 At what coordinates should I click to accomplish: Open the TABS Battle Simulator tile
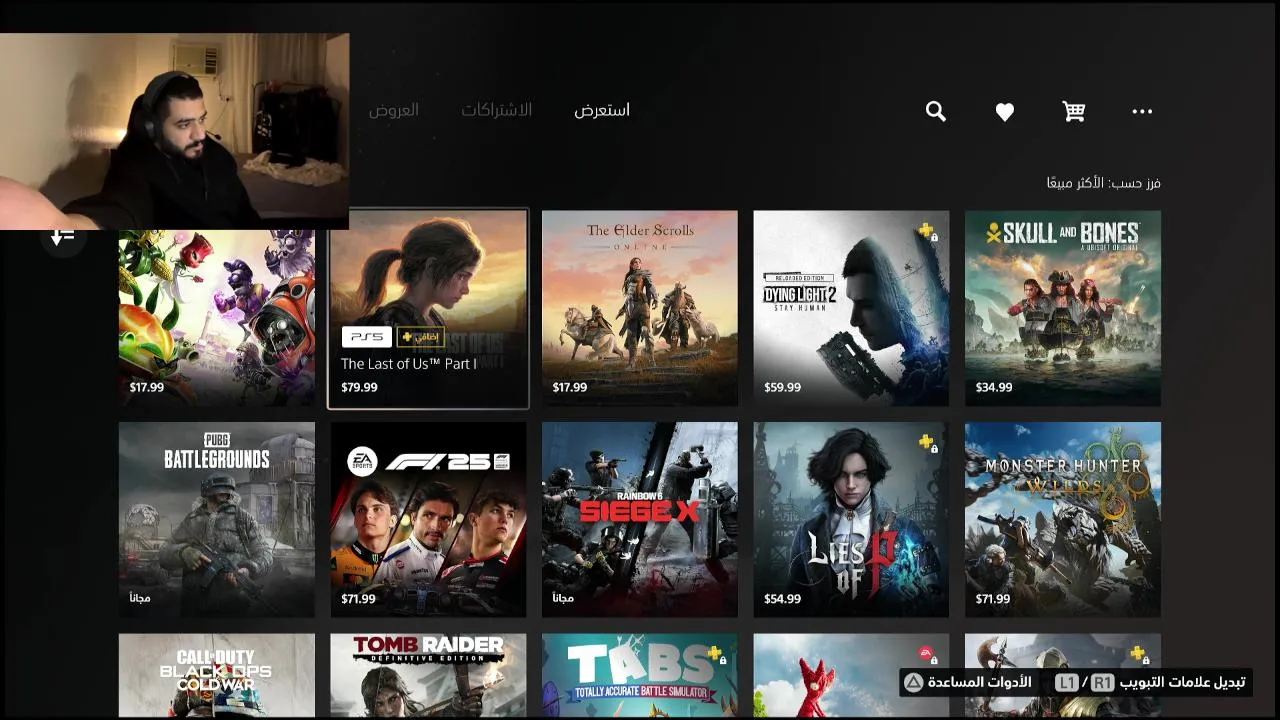pos(640,676)
